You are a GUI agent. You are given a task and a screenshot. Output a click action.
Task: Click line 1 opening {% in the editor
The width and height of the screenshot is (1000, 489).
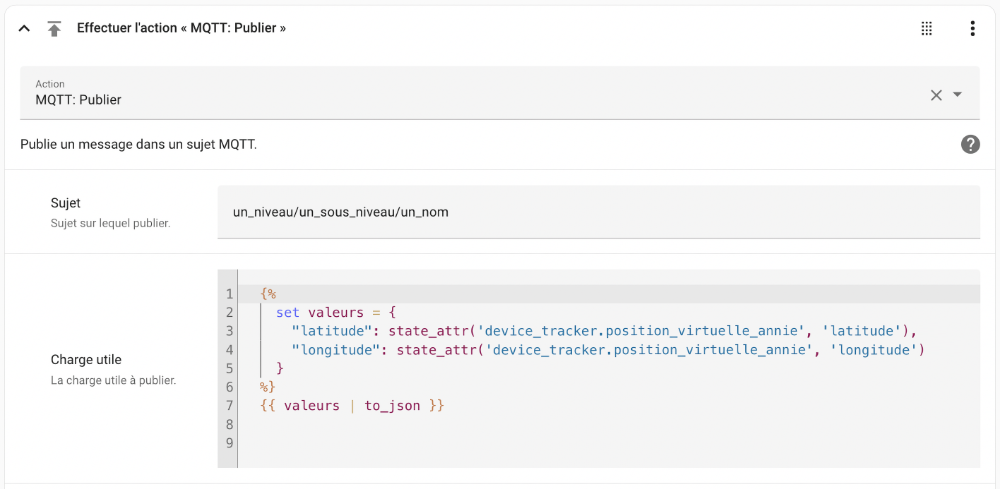point(268,294)
